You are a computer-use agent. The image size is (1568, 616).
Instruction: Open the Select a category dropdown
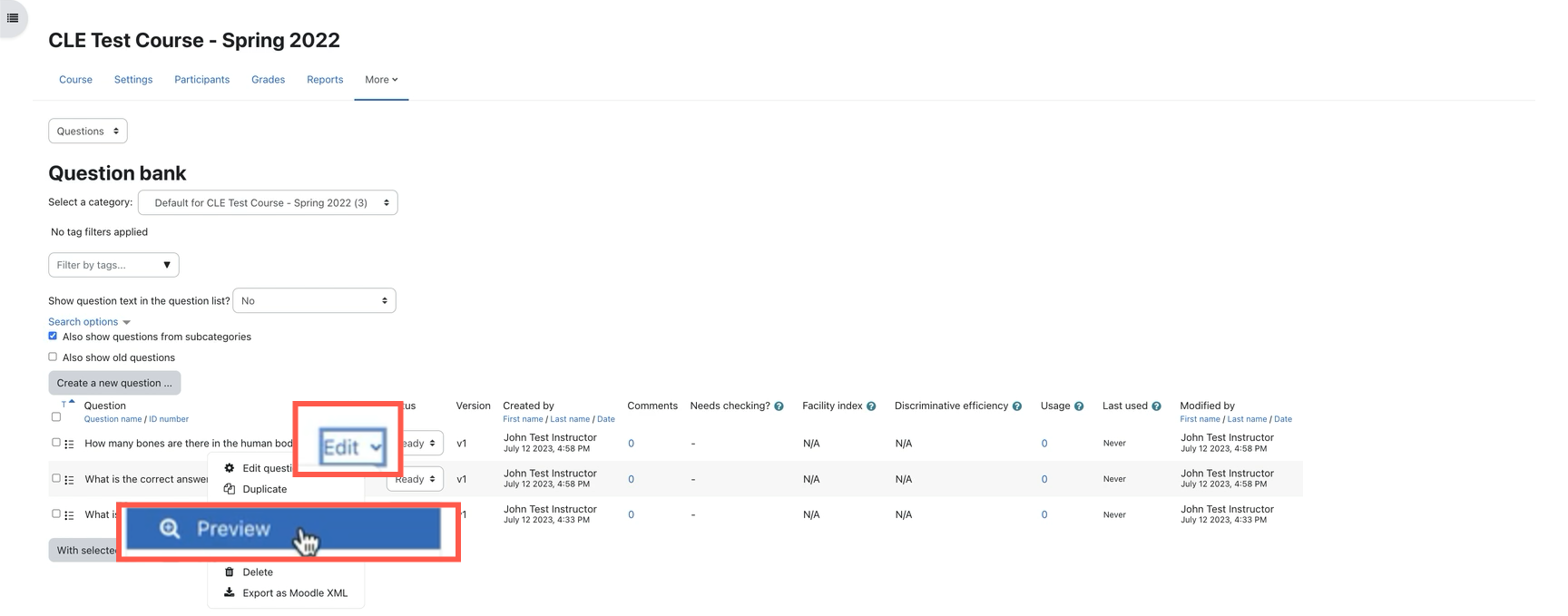click(268, 202)
